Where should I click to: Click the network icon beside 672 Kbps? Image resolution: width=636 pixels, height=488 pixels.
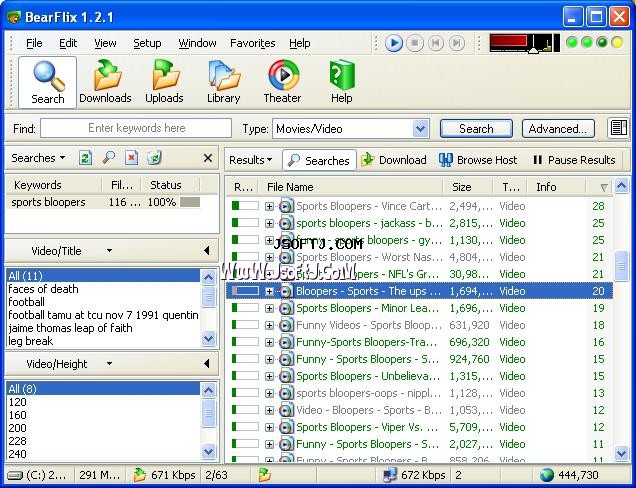tap(390, 475)
